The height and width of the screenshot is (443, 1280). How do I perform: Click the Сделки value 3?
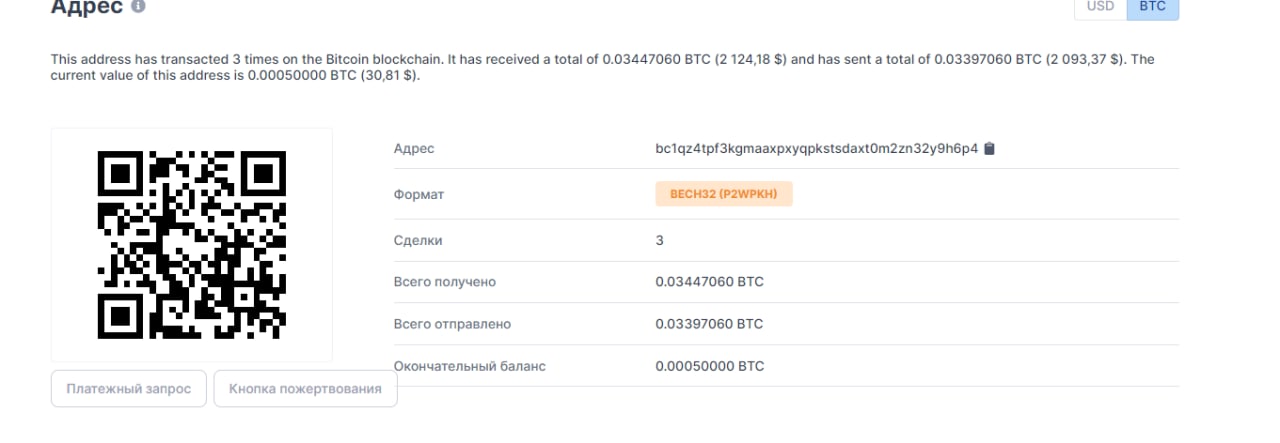pyautogui.click(x=660, y=241)
